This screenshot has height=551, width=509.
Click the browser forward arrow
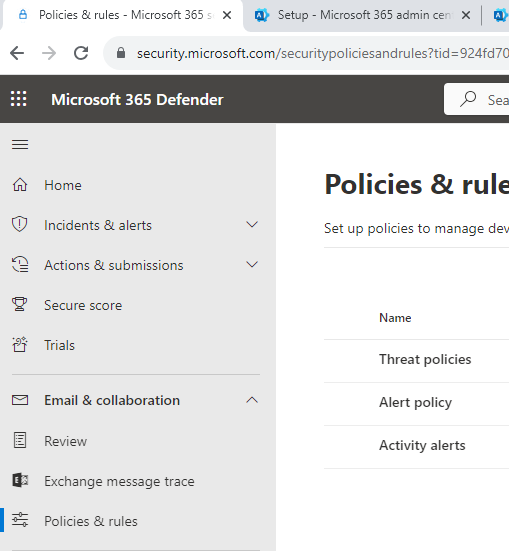(49, 53)
